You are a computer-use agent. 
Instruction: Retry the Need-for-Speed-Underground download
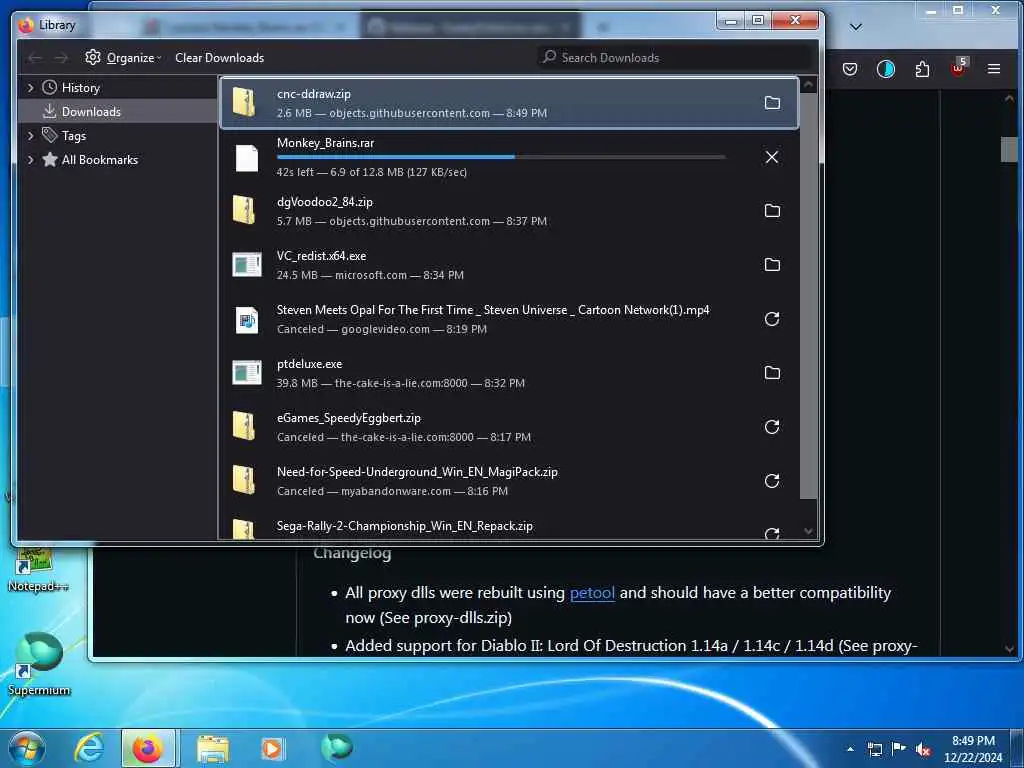point(772,481)
